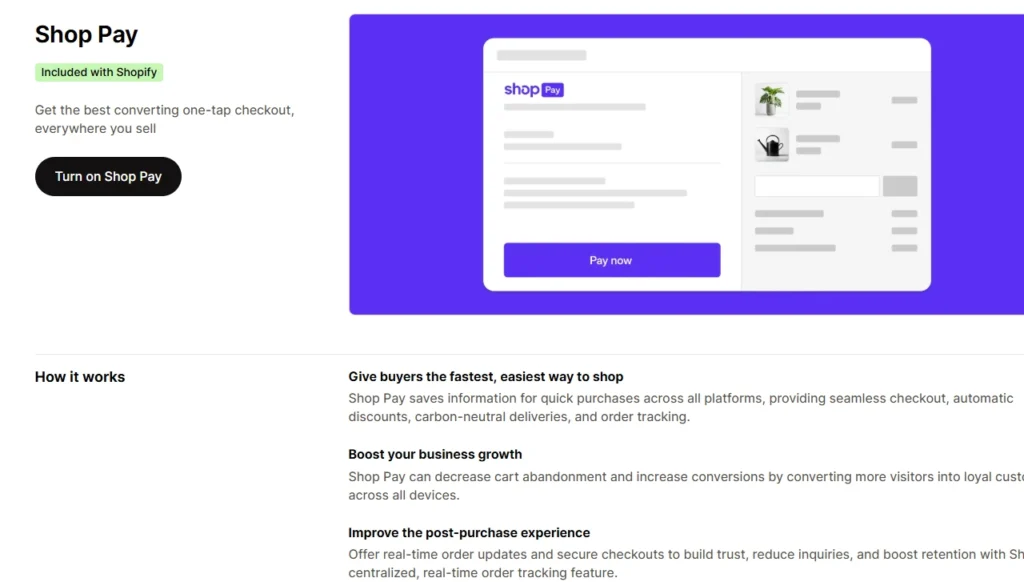Image resolution: width=1024 pixels, height=582 pixels.
Task: Select the discount code input field in the mockup
Action: (816, 185)
